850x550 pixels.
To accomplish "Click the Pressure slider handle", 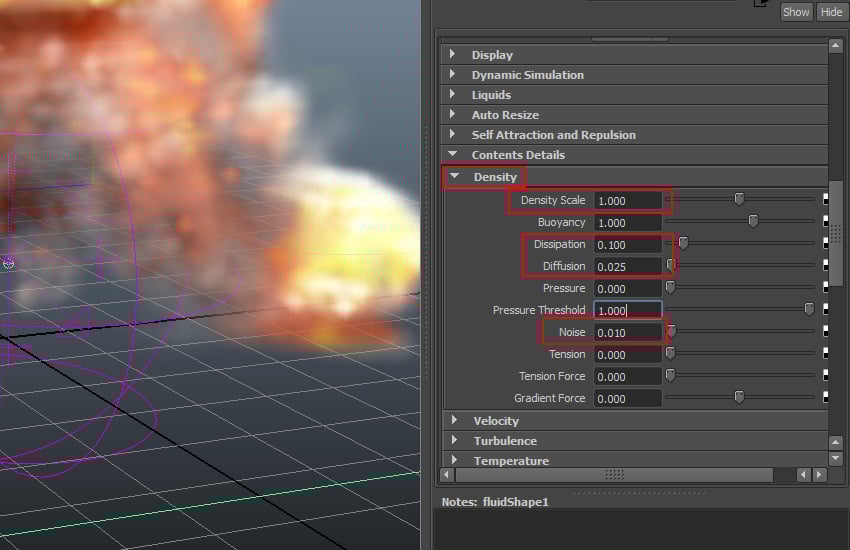I will (671, 287).
